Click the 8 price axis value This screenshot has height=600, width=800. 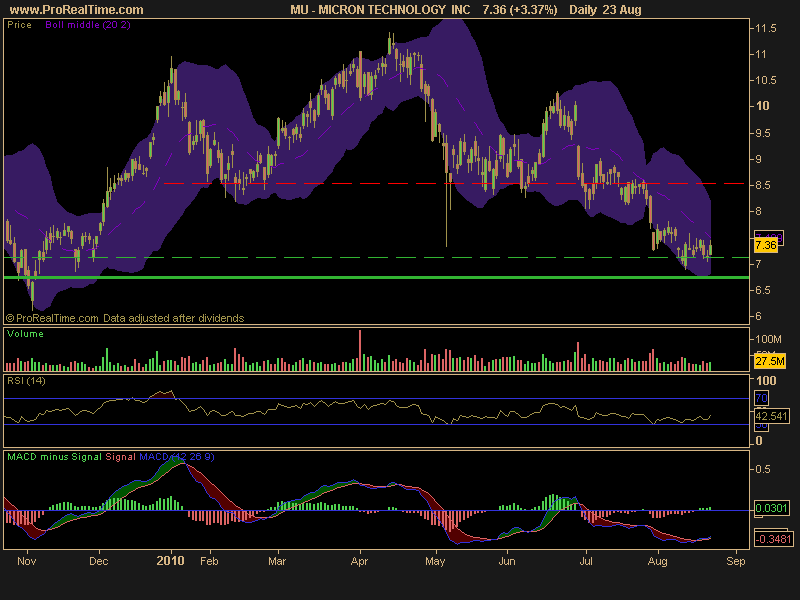758,211
